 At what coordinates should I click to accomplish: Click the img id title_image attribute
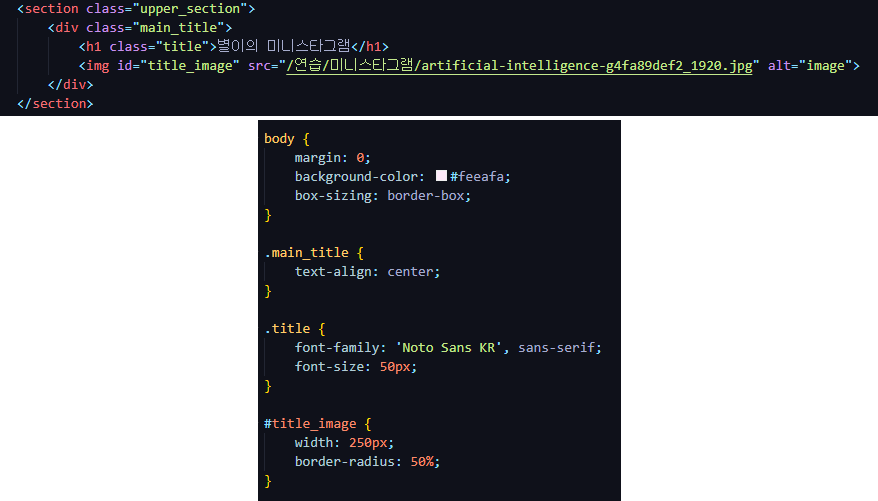(178, 65)
